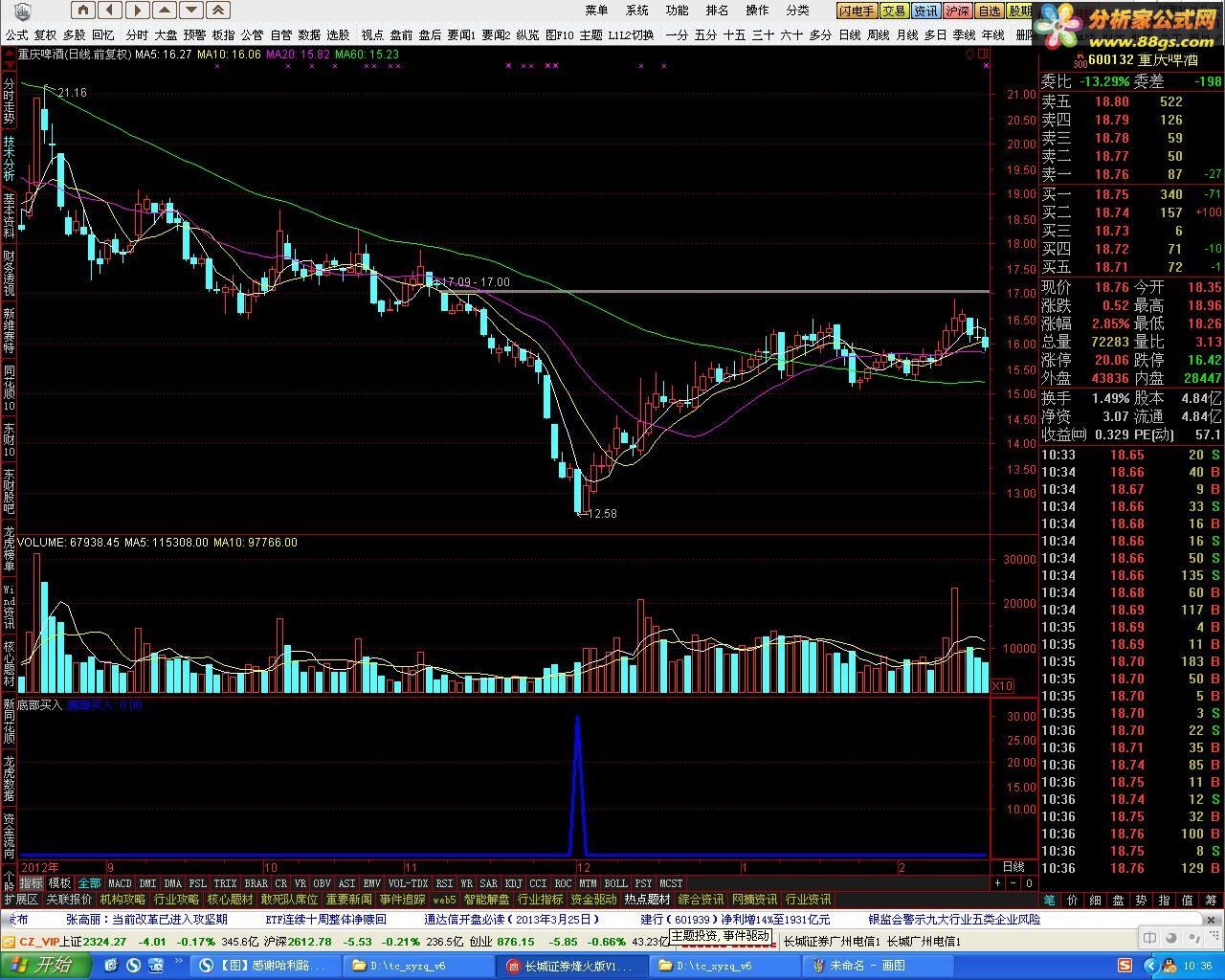
Task: Switch to 五分 five-minute period
Action: click(x=705, y=34)
